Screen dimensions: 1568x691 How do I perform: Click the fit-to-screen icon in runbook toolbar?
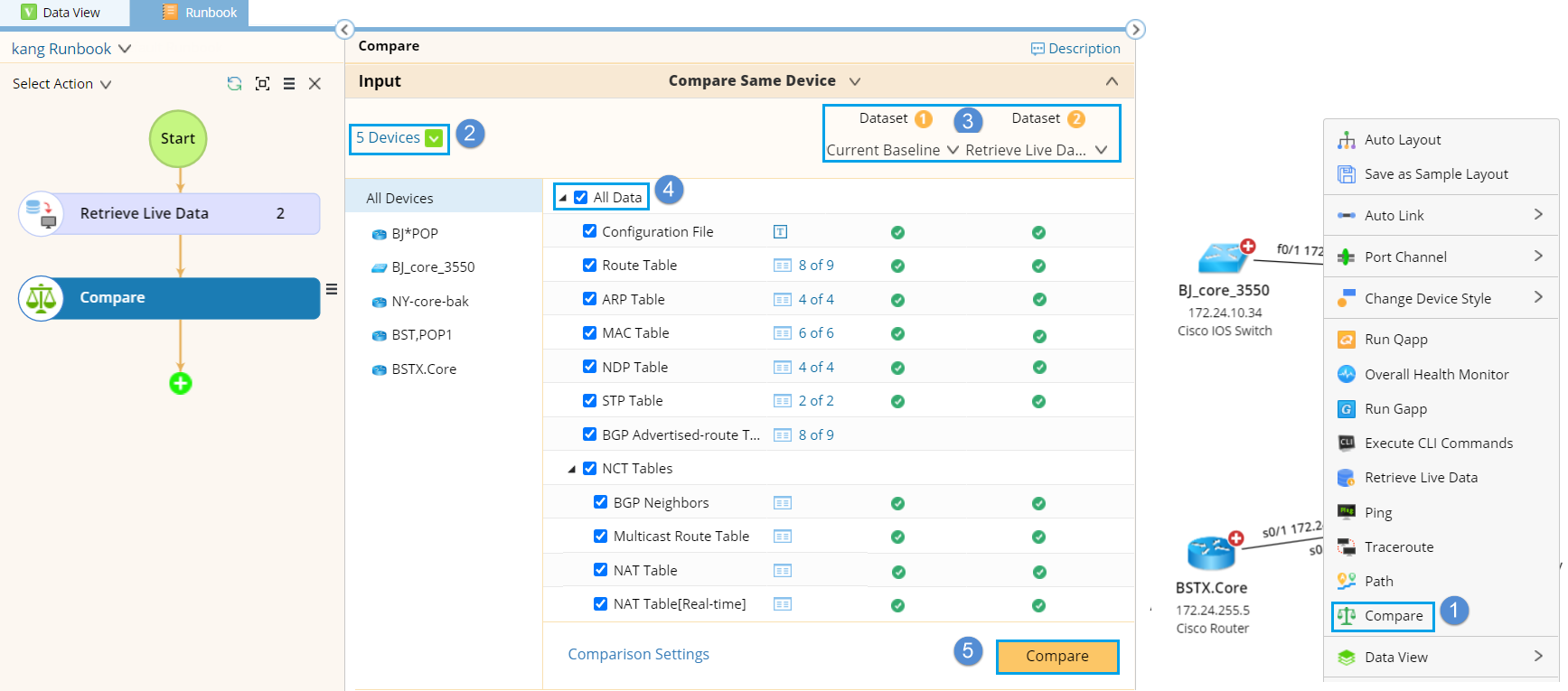click(x=262, y=83)
